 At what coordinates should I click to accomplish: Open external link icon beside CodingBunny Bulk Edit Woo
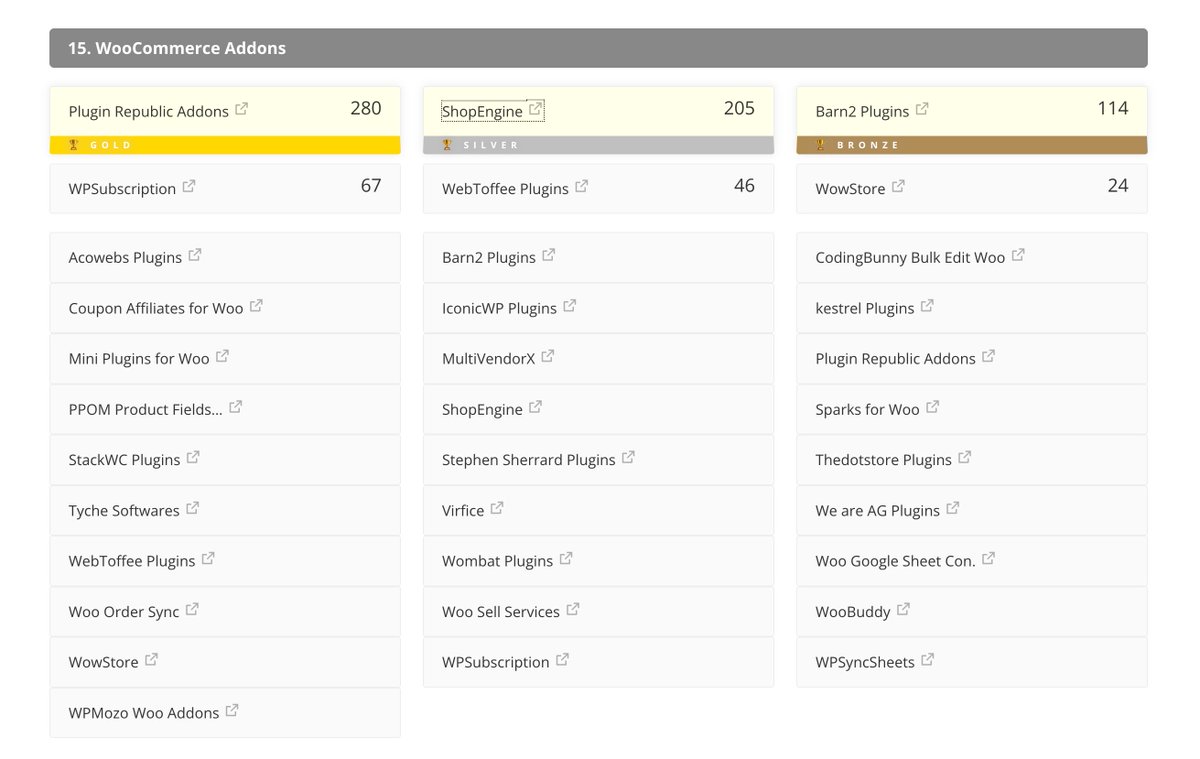pyautogui.click(x=1018, y=256)
